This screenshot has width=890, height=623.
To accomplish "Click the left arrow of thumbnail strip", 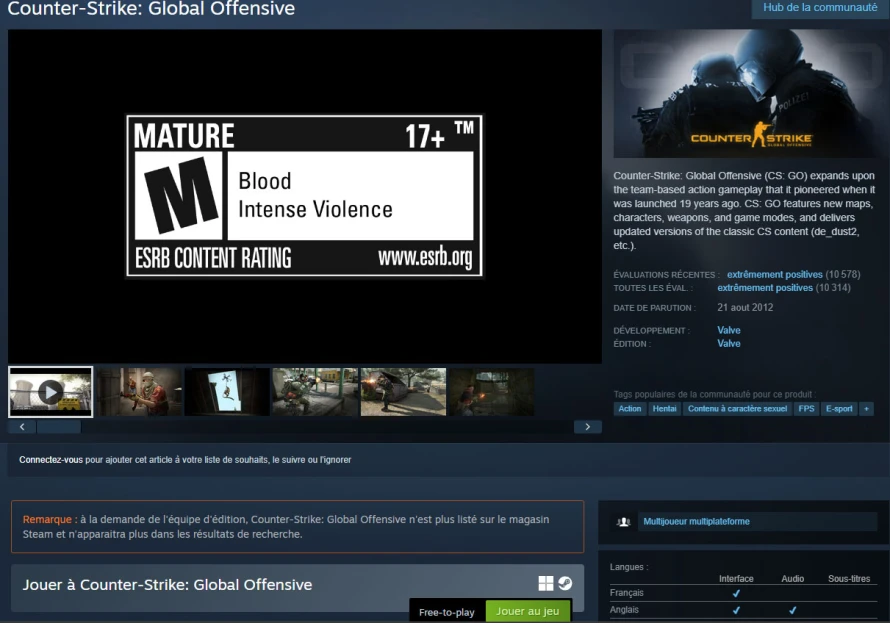I will (x=22, y=427).
